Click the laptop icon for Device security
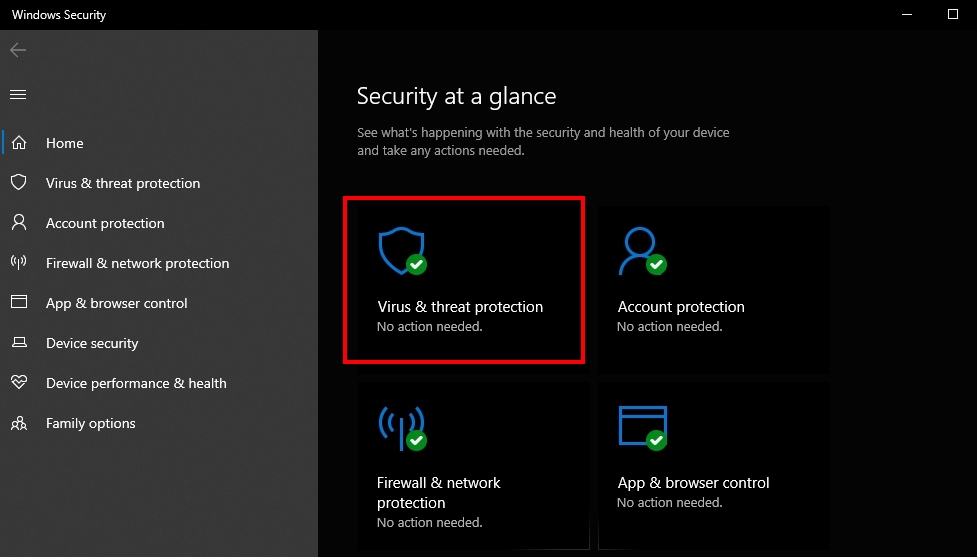The height and width of the screenshot is (557, 977). (x=19, y=342)
